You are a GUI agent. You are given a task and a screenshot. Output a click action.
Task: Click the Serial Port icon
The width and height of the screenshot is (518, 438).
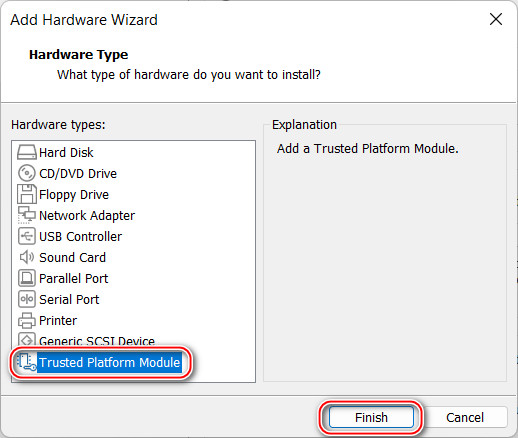(x=27, y=299)
